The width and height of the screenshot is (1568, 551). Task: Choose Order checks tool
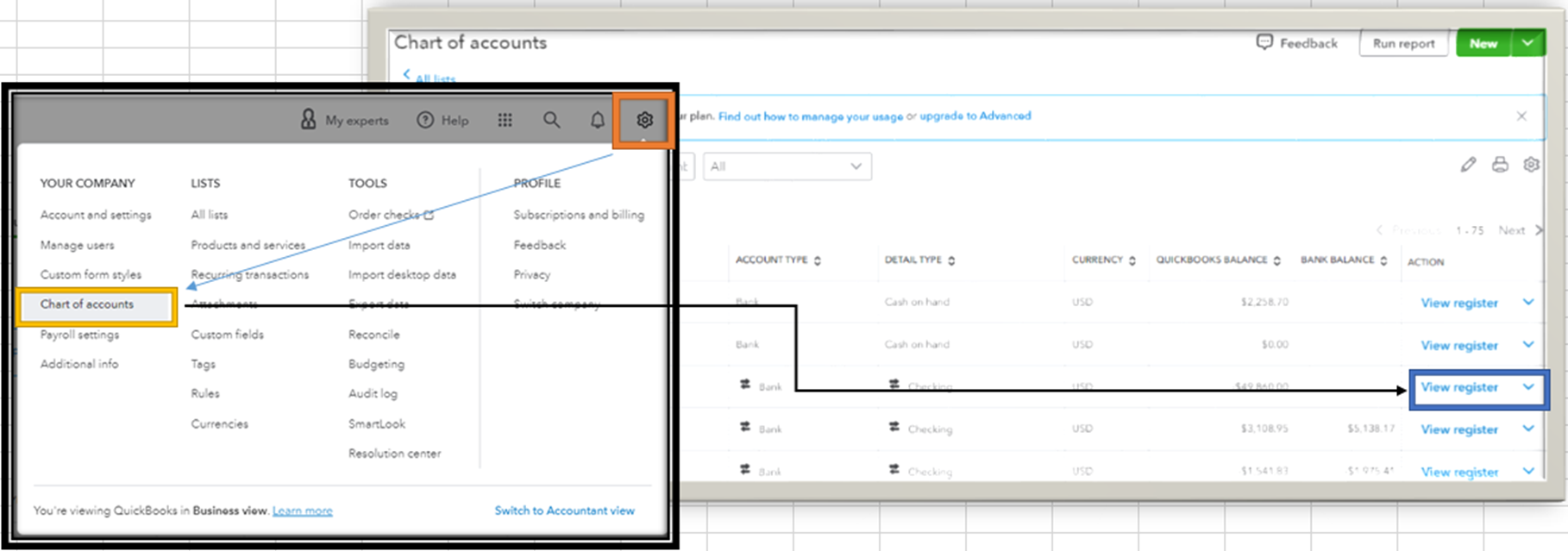pyautogui.click(x=391, y=215)
